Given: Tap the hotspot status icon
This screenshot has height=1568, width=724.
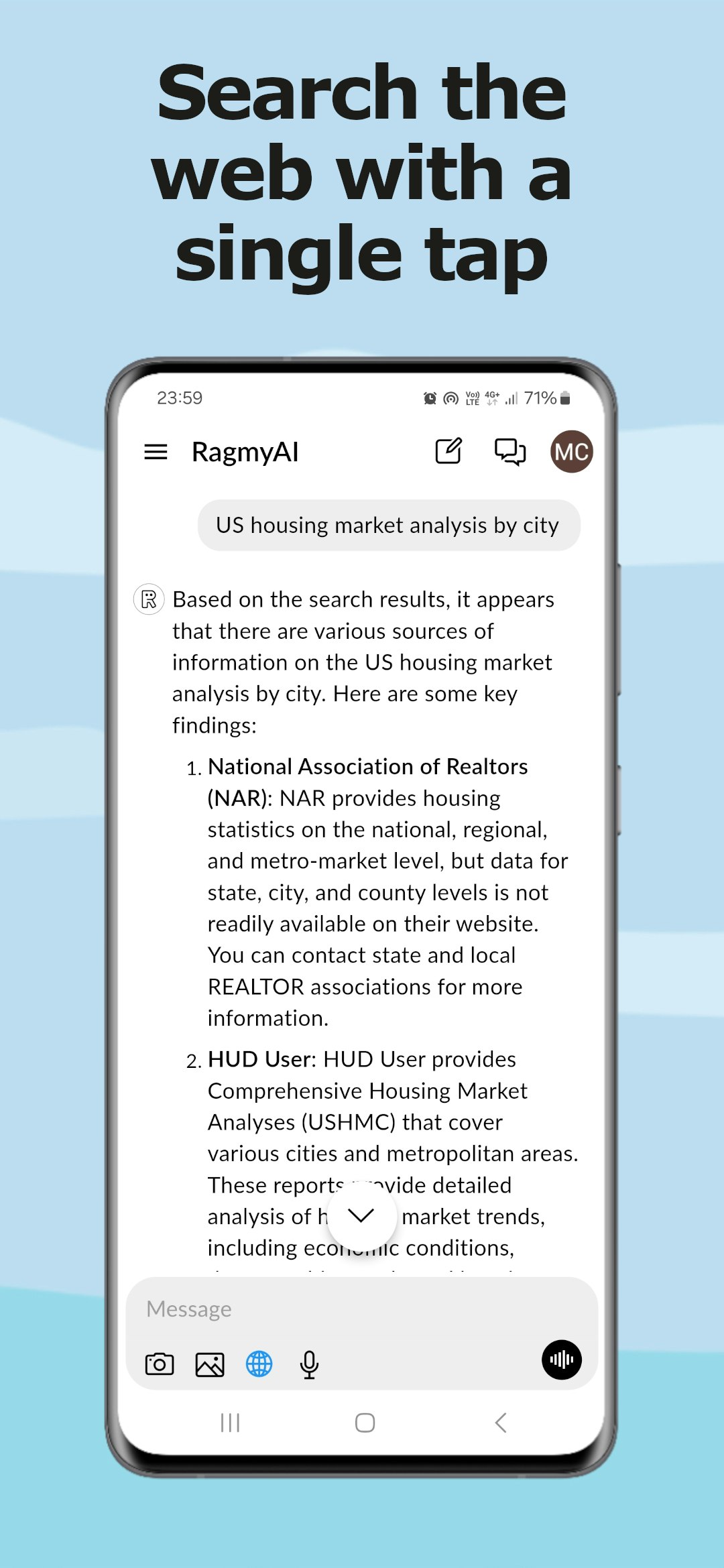Looking at the screenshot, I should pyautogui.click(x=451, y=399).
